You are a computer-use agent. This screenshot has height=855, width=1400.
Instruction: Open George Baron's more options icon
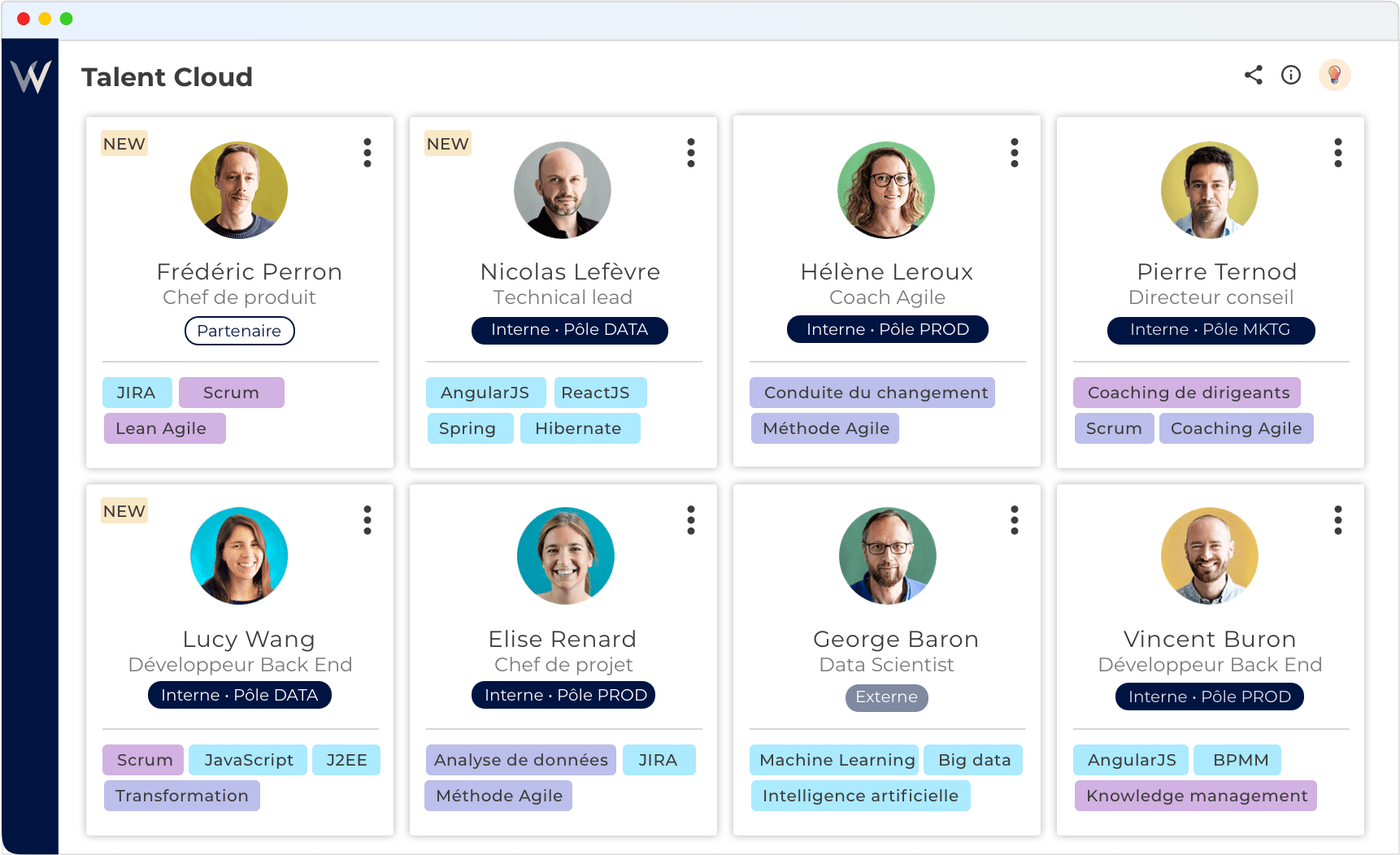[x=1015, y=520]
